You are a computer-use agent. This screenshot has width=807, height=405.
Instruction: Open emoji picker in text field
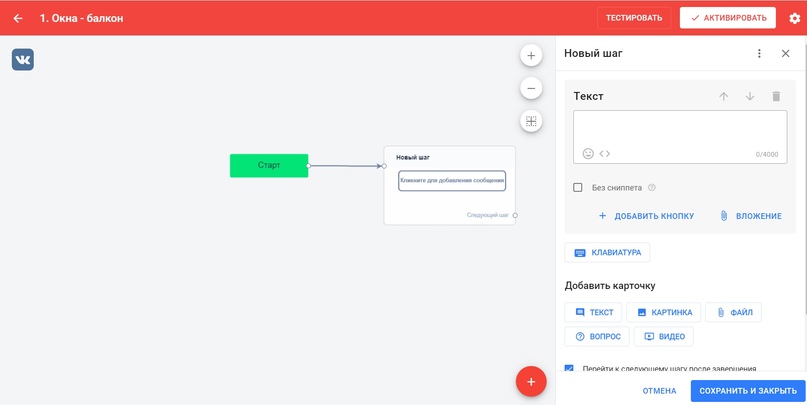(x=588, y=154)
